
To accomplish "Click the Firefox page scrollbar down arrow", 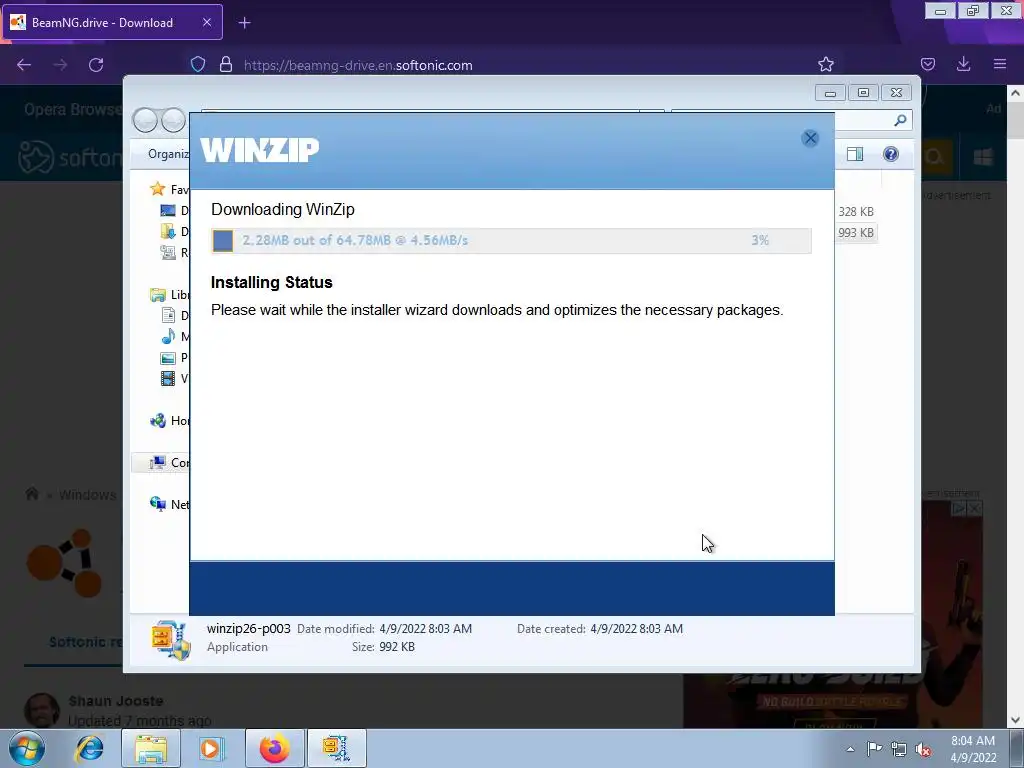I will pos(1015,720).
